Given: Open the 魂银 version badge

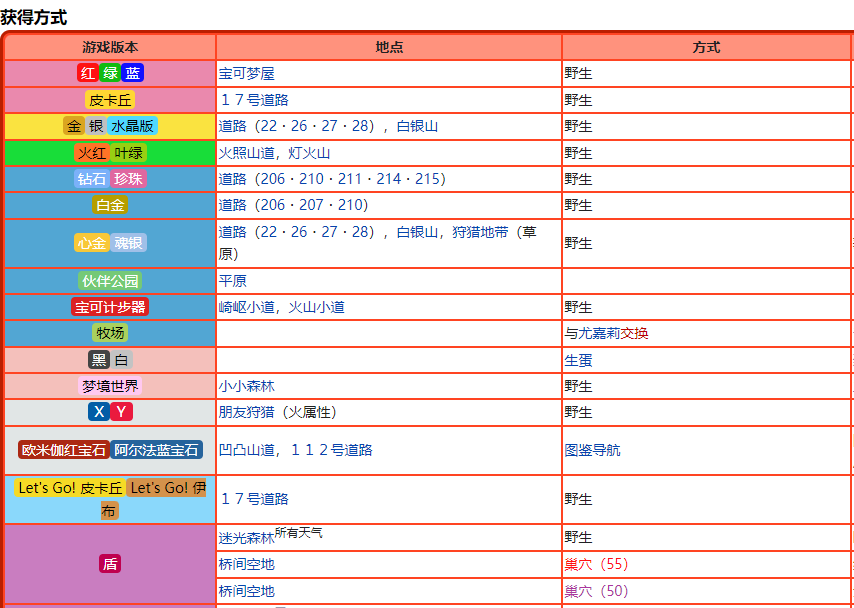Looking at the screenshot, I should pos(129,243).
